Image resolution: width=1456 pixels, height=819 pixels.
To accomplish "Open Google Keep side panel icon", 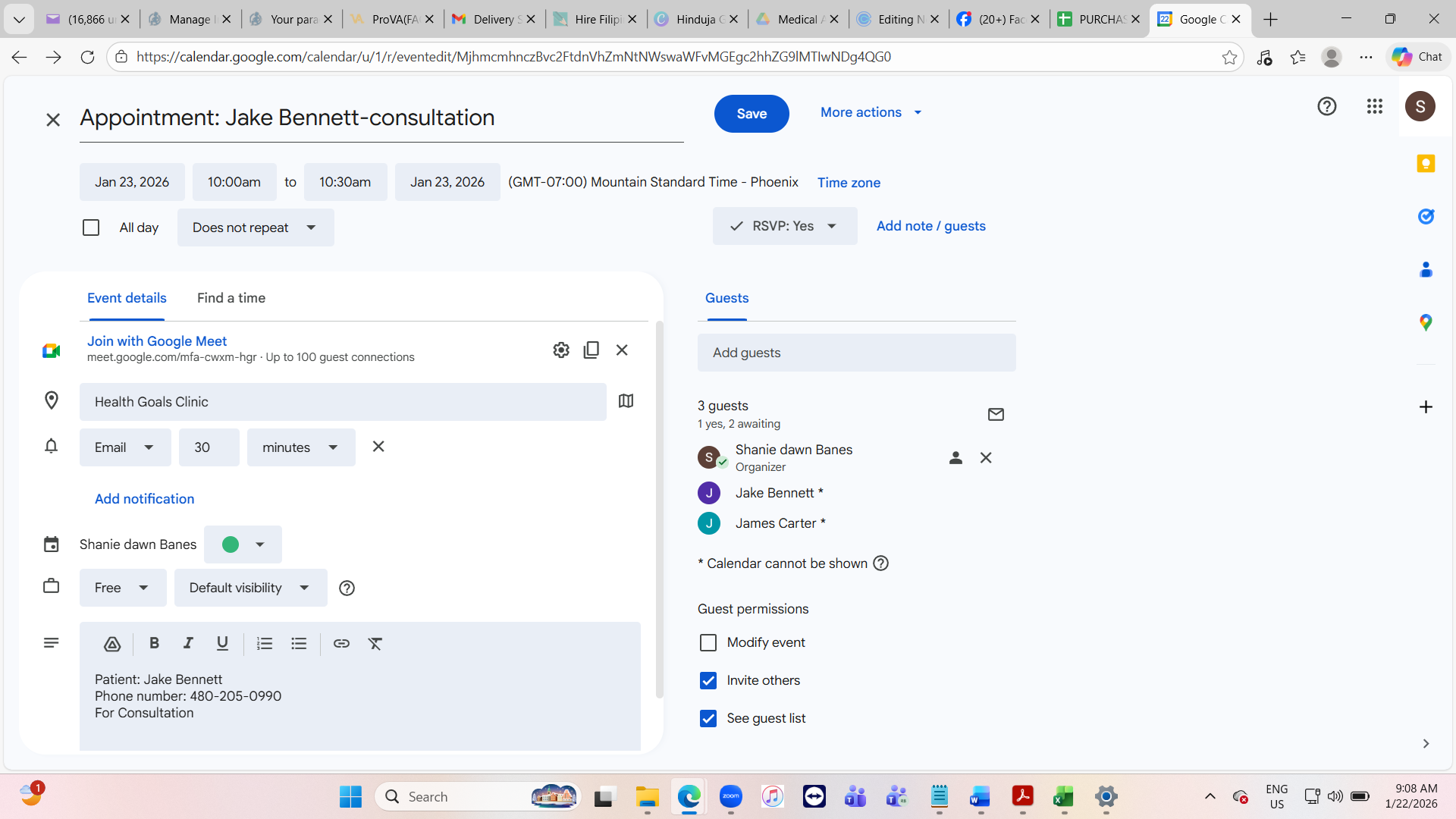I will pyautogui.click(x=1426, y=164).
